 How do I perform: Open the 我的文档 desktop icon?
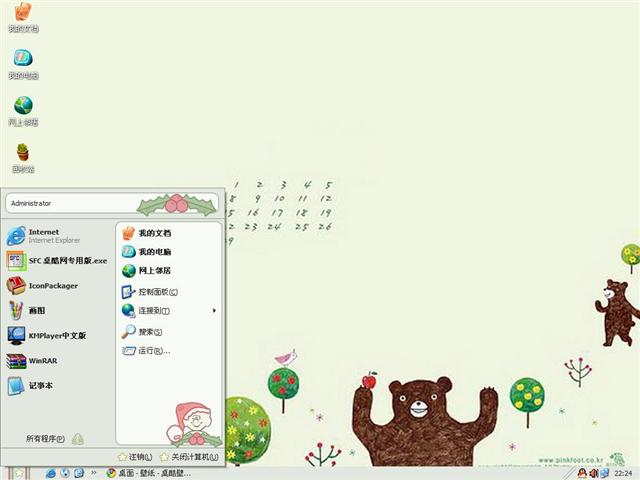click(x=23, y=17)
